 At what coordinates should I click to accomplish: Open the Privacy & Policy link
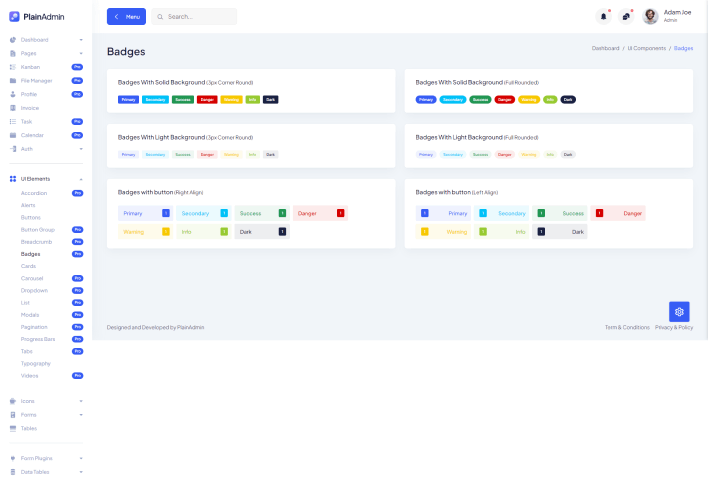pos(674,327)
